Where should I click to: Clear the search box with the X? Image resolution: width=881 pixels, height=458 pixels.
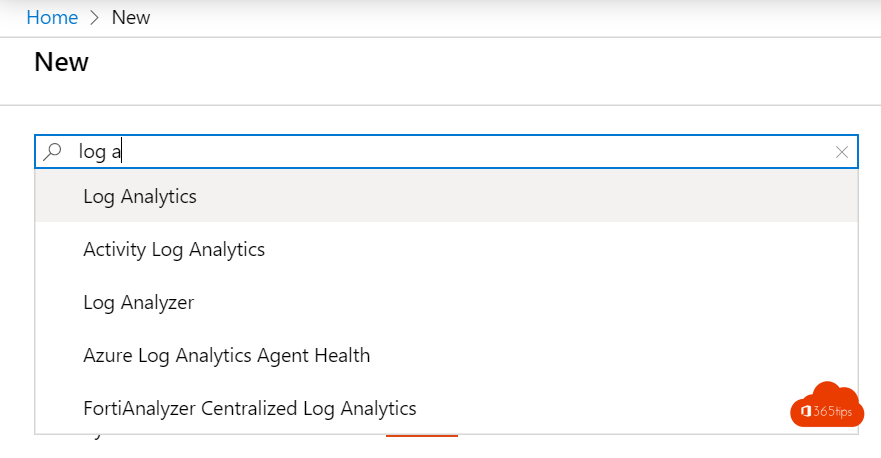[842, 152]
